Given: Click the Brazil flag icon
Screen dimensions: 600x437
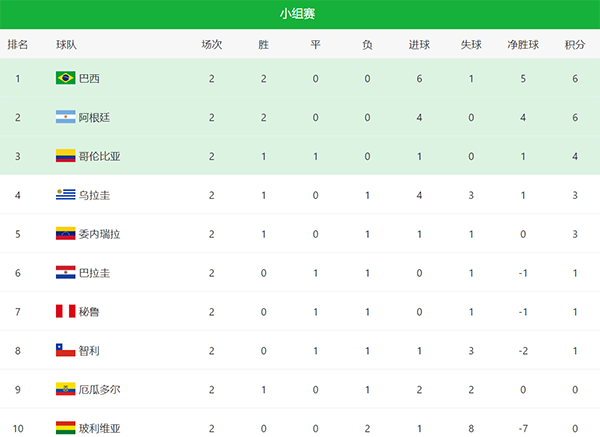Looking at the screenshot, I should pyautogui.click(x=66, y=78).
